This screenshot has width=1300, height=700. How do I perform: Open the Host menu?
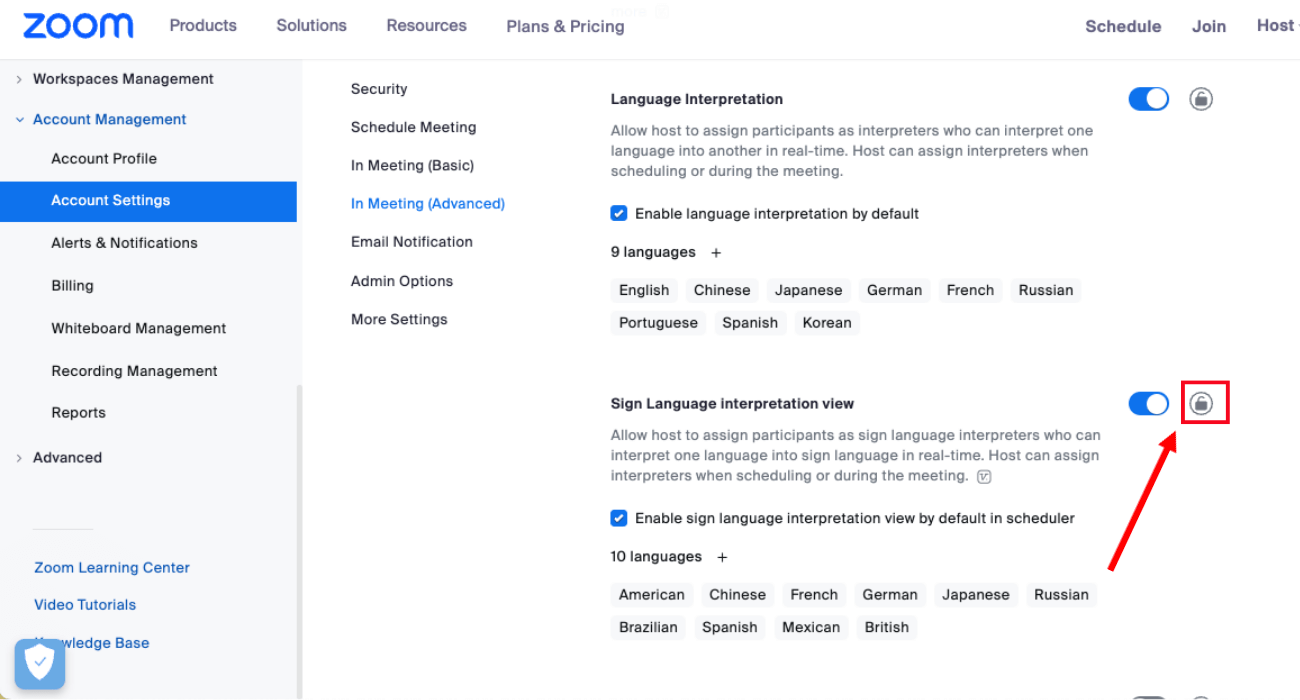1277,25
